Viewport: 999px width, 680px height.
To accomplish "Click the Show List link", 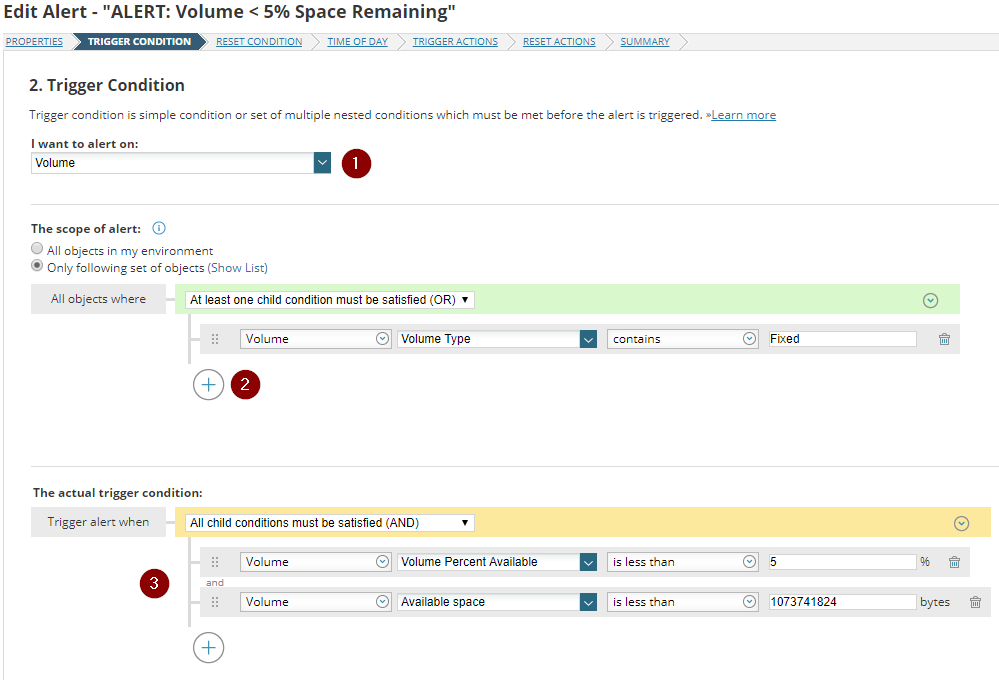I will coord(237,268).
